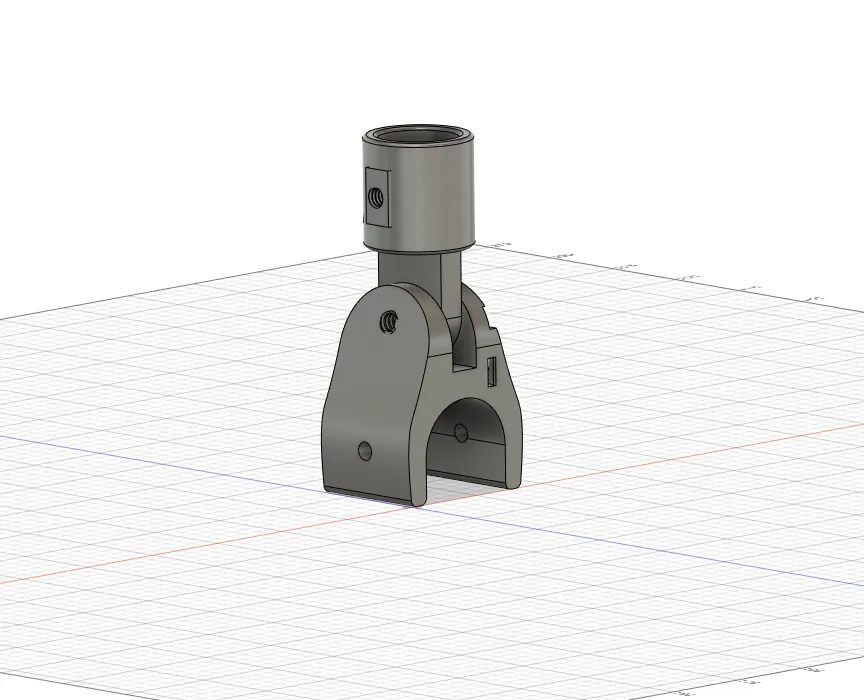This screenshot has width=864, height=700.
Task: Click the neck joining the cylinder to the clamp
Action: point(419,287)
